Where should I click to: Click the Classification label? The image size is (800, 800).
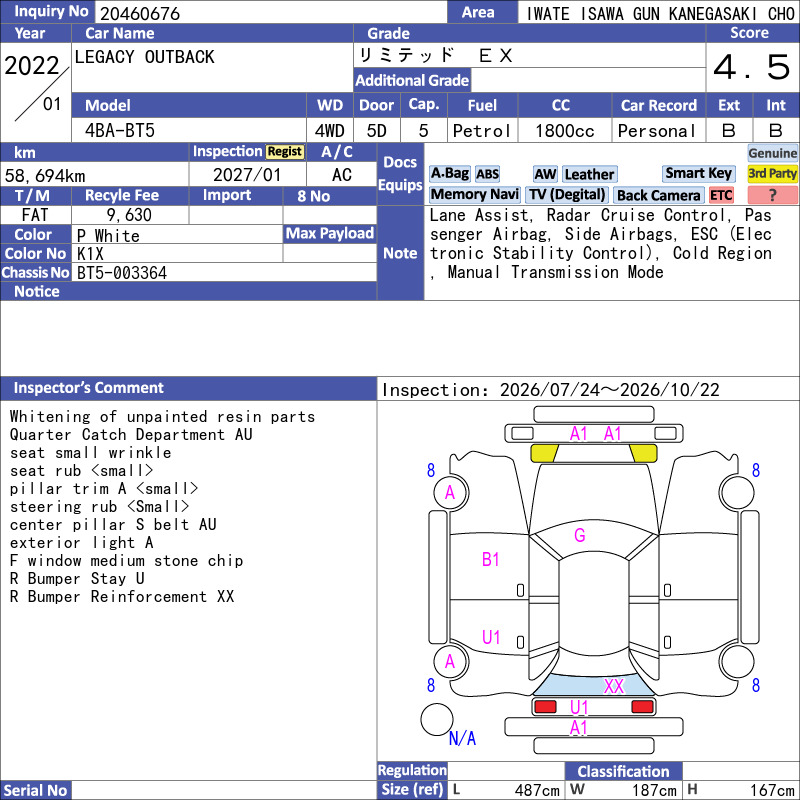click(623, 771)
